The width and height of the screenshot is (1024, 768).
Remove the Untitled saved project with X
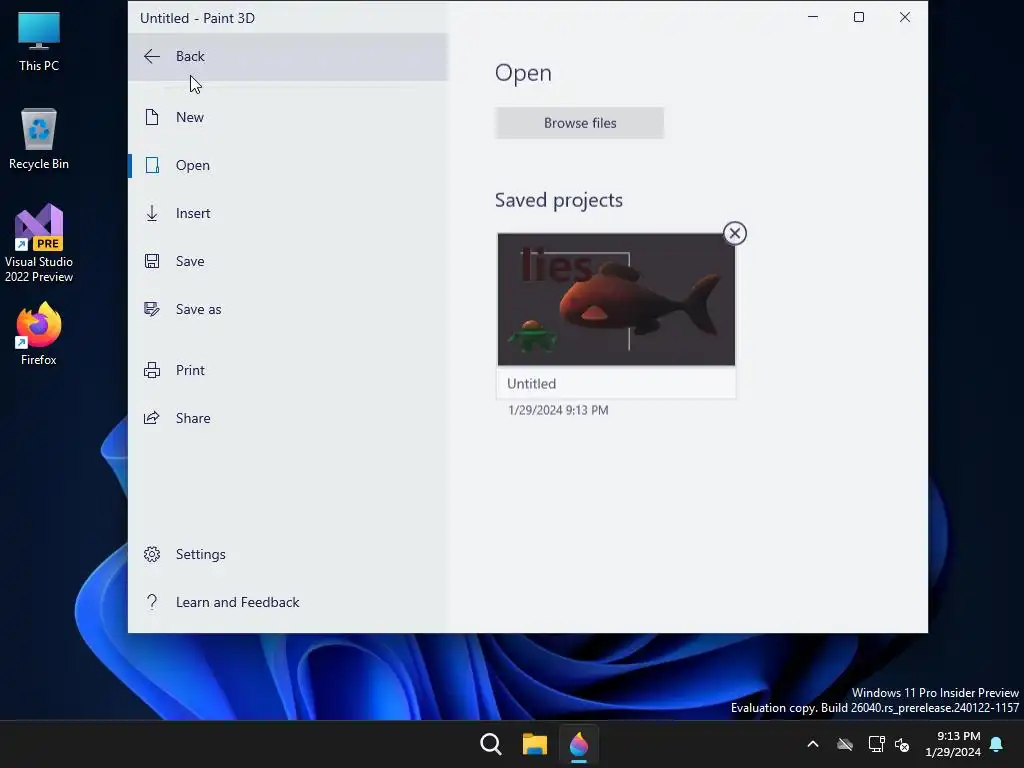tap(735, 233)
